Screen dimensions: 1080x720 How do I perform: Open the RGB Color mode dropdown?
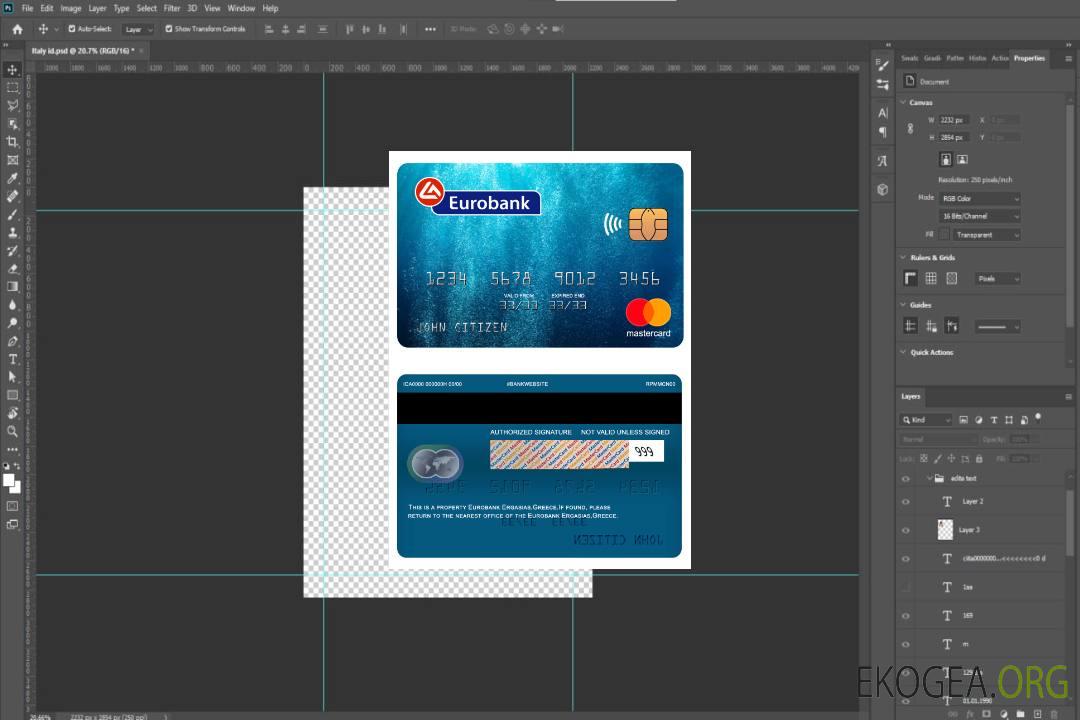(x=979, y=198)
